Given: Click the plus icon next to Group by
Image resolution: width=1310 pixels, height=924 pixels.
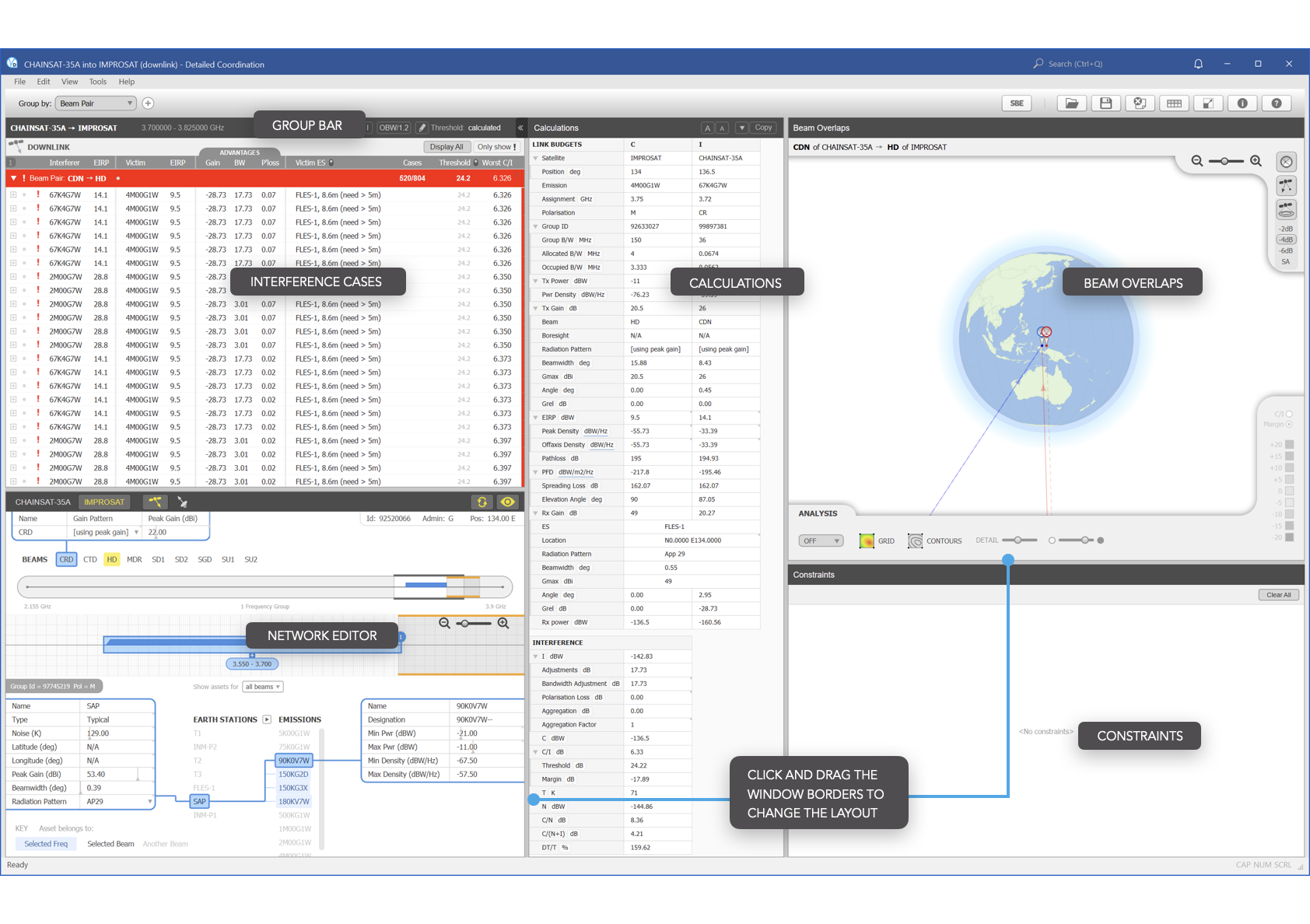Looking at the screenshot, I should pyautogui.click(x=148, y=103).
